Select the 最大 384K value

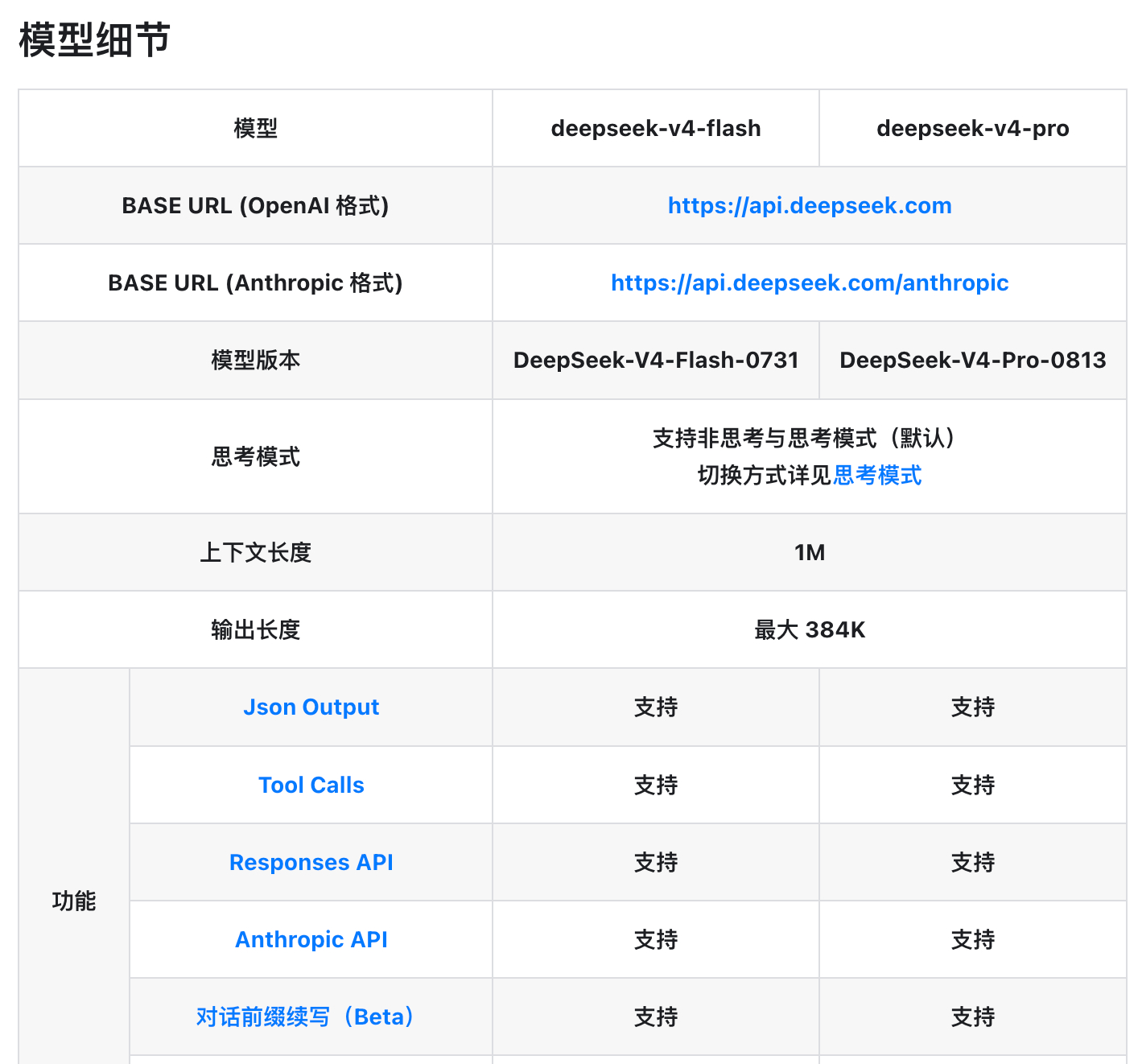[x=810, y=630]
